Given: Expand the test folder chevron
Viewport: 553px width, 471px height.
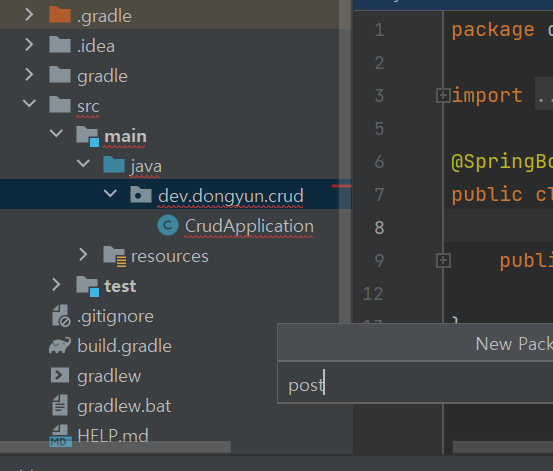Looking at the screenshot, I should [x=56, y=285].
